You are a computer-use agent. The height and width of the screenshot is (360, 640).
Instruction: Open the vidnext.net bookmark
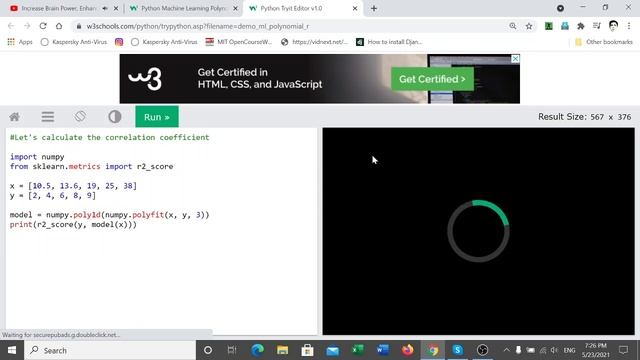[314, 42]
